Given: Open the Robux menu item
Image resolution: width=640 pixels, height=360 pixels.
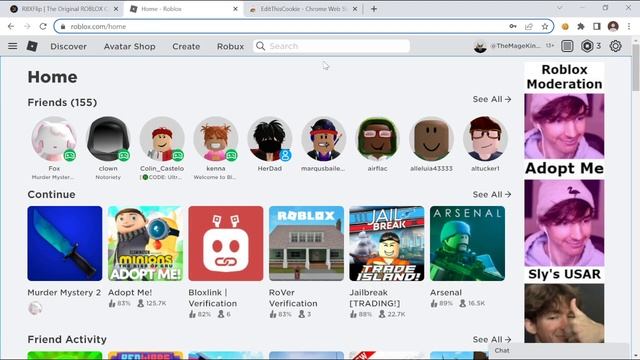Looking at the screenshot, I should tap(230, 47).
